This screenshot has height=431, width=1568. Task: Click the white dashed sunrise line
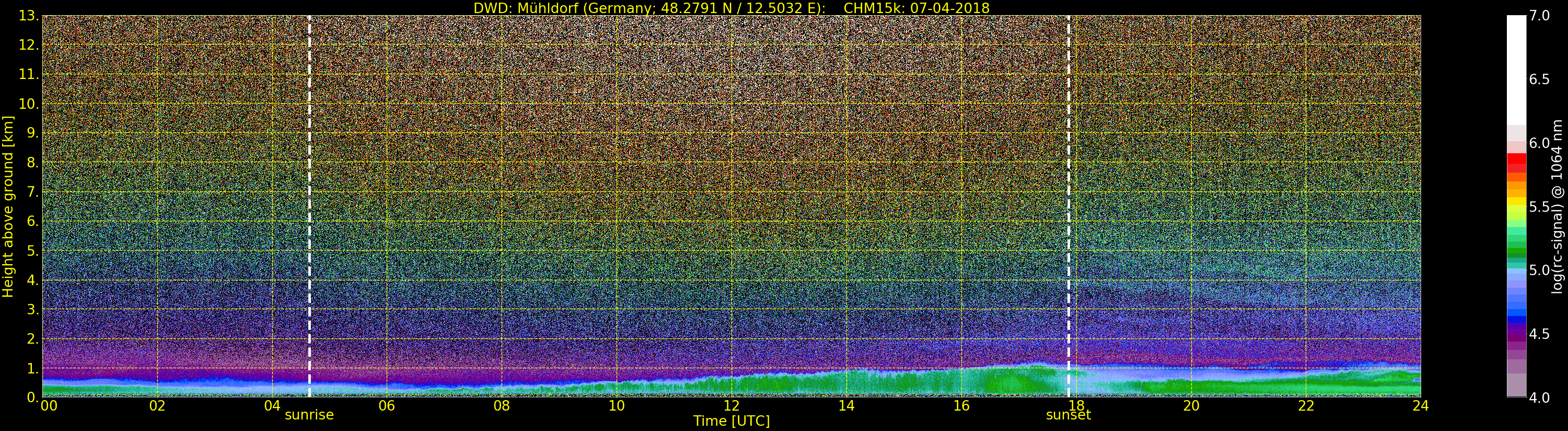point(309,207)
